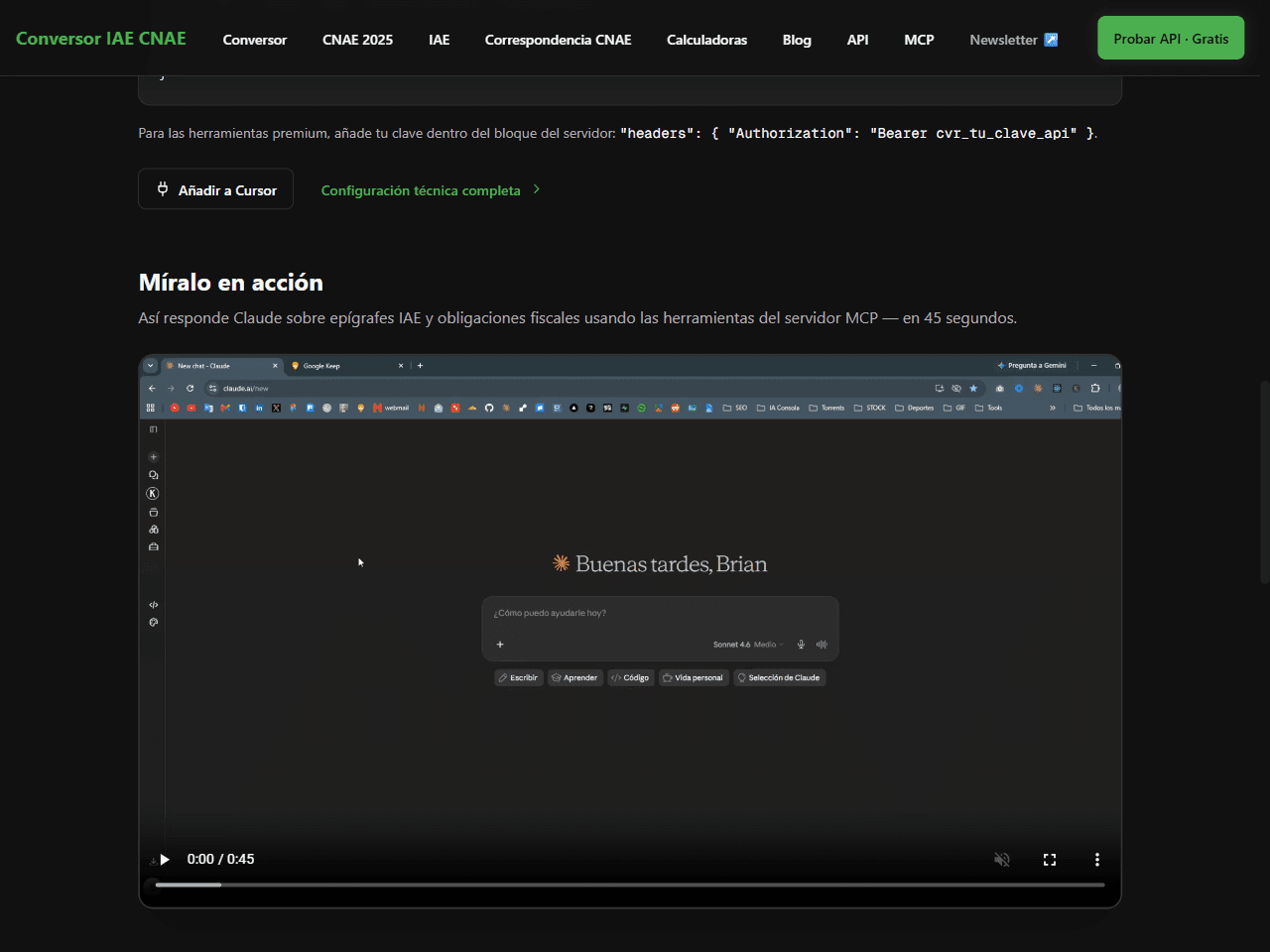Screen dimensions: 1270x952
Task: Play the demo video
Action: coord(165,859)
